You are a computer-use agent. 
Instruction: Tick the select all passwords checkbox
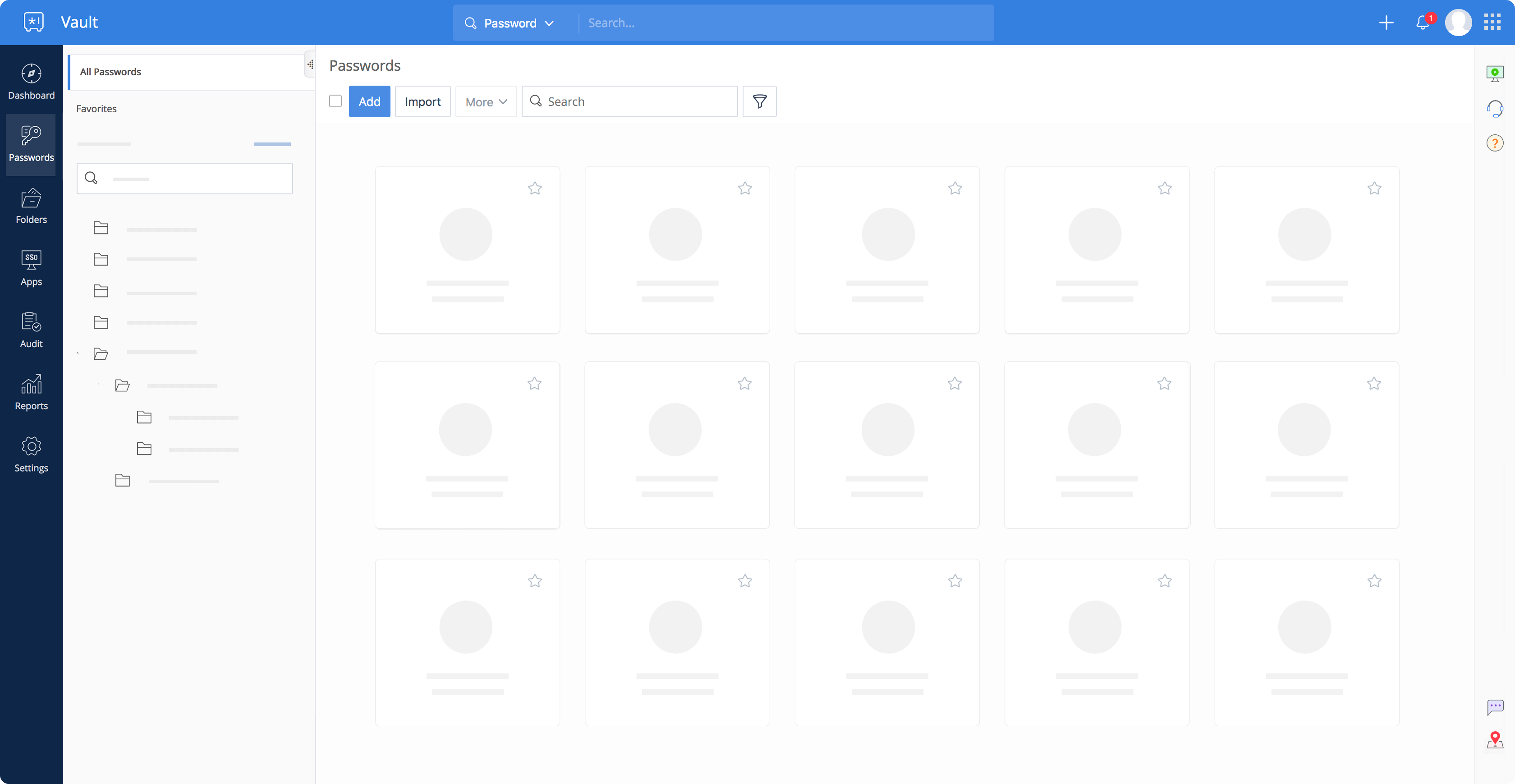coord(335,101)
